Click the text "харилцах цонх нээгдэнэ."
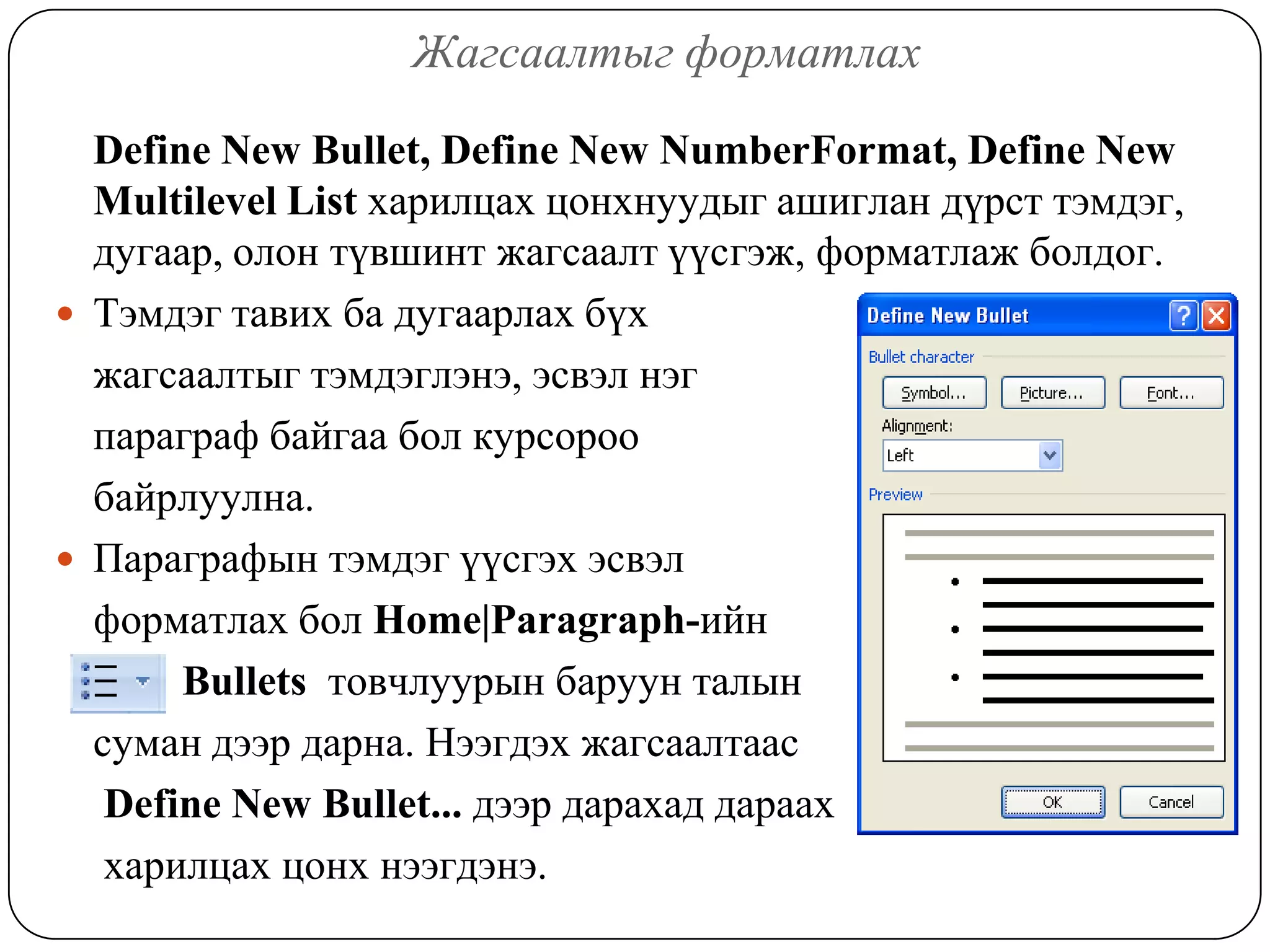1270x952 pixels. pos(325,866)
